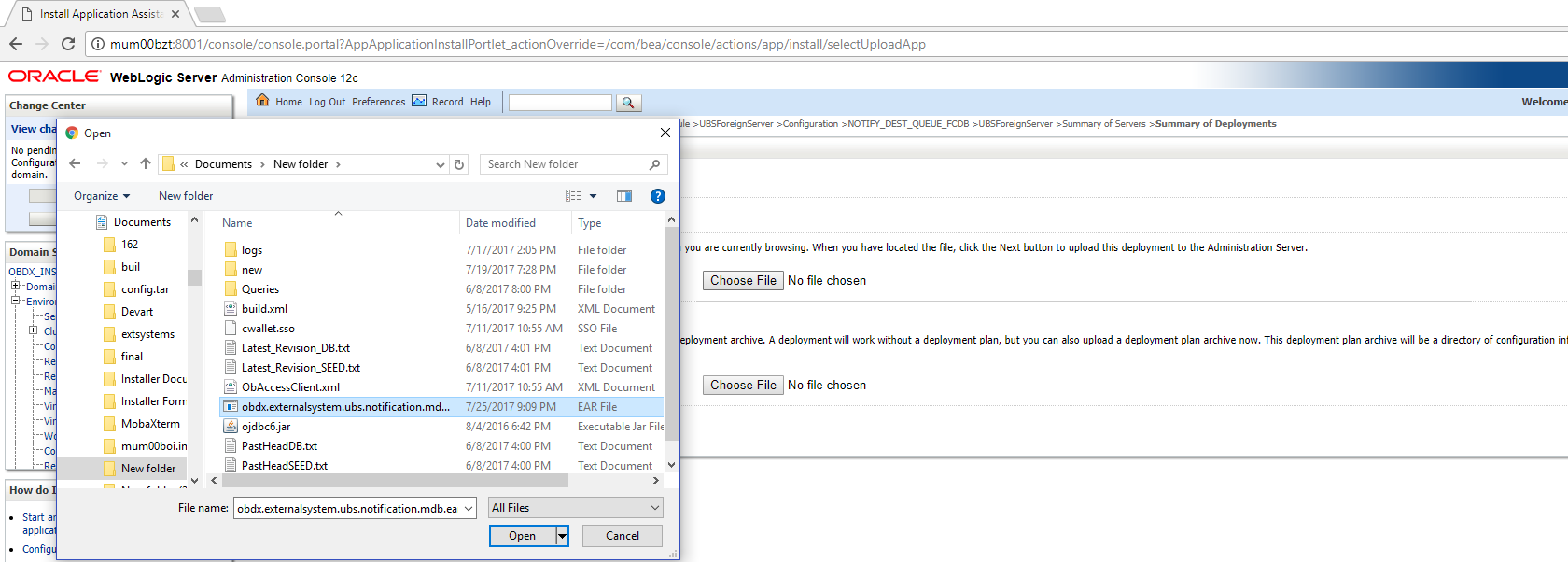This screenshot has width=1568, height=562.
Task: Select the obdx.externalsystem.ubs.notification EAR file
Action: pyautogui.click(x=441, y=407)
